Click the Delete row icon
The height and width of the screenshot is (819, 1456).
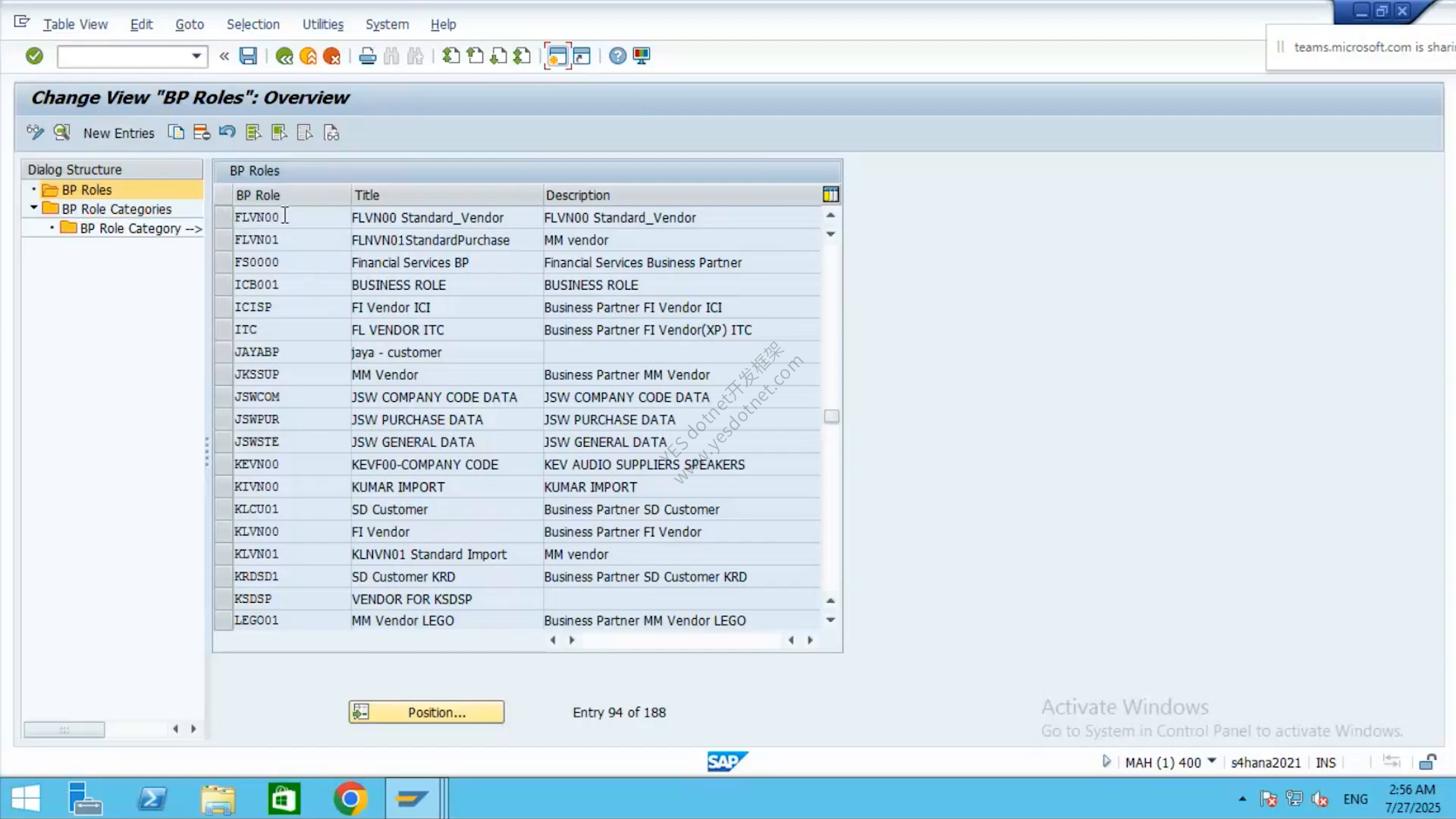point(202,133)
